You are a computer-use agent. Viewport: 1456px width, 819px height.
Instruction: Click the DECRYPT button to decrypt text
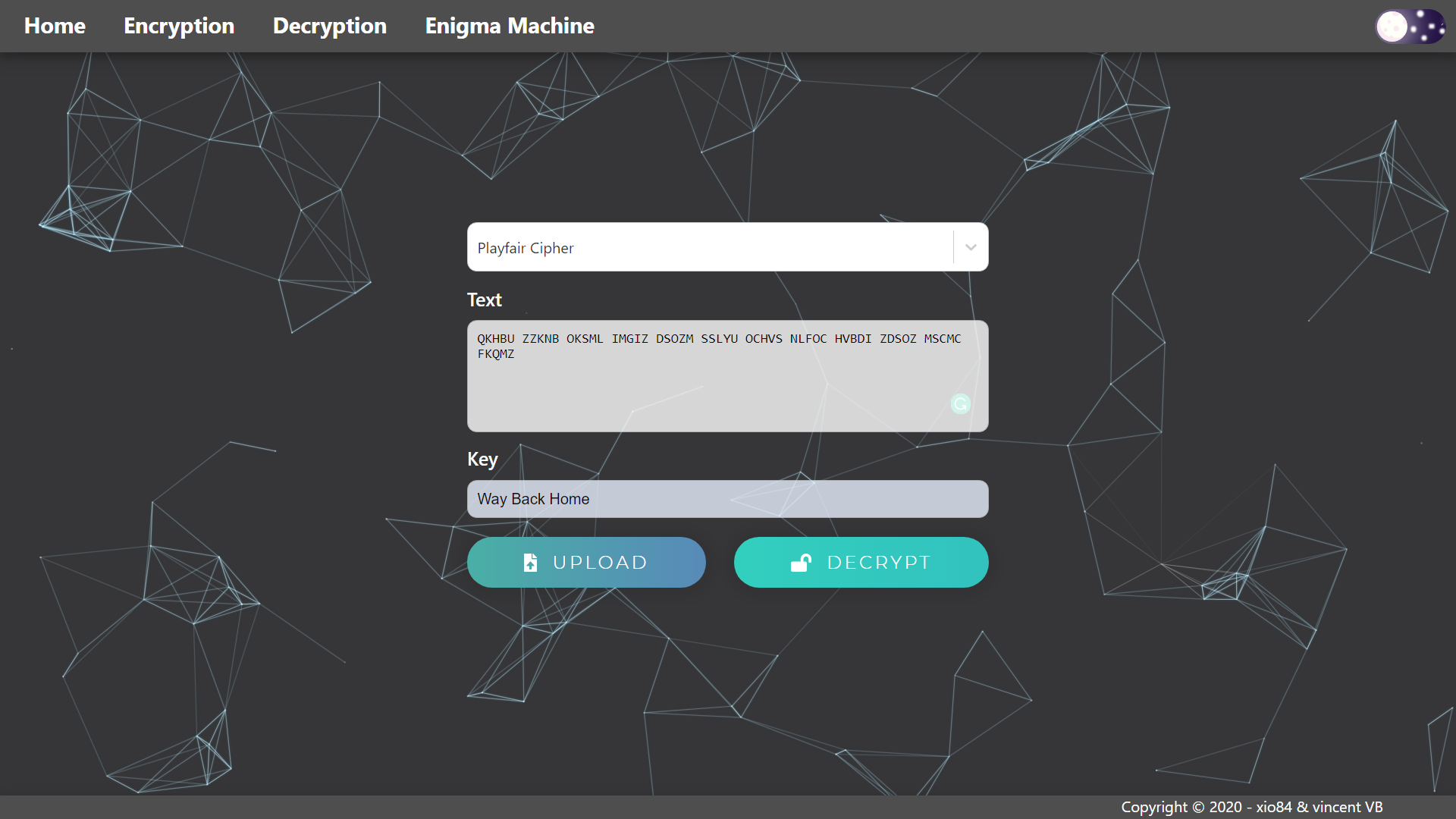pyautogui.click(x=861, y=562)
